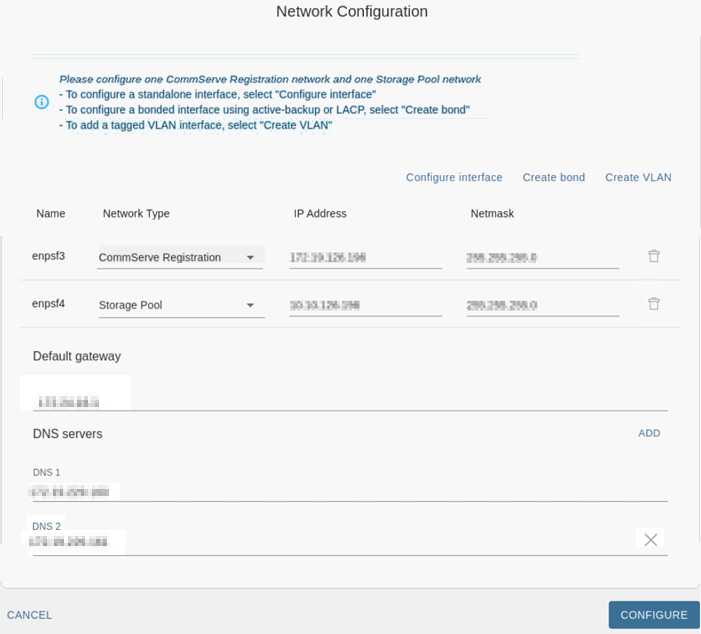Click the CONFIGURE button

point(654,615)
